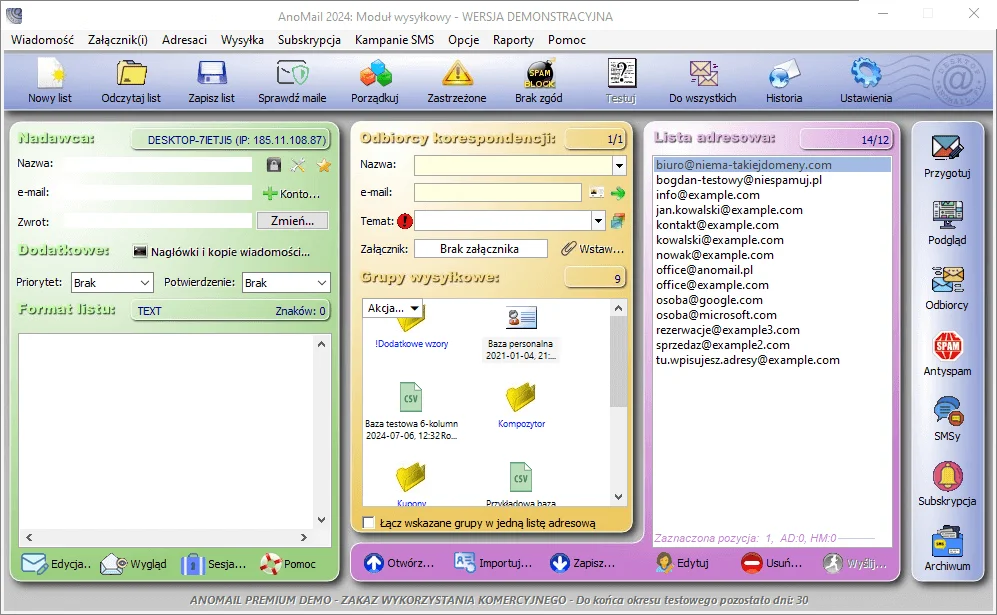Click the Historia toolbar icon
The image size is (997, 615).
[784, 80]
